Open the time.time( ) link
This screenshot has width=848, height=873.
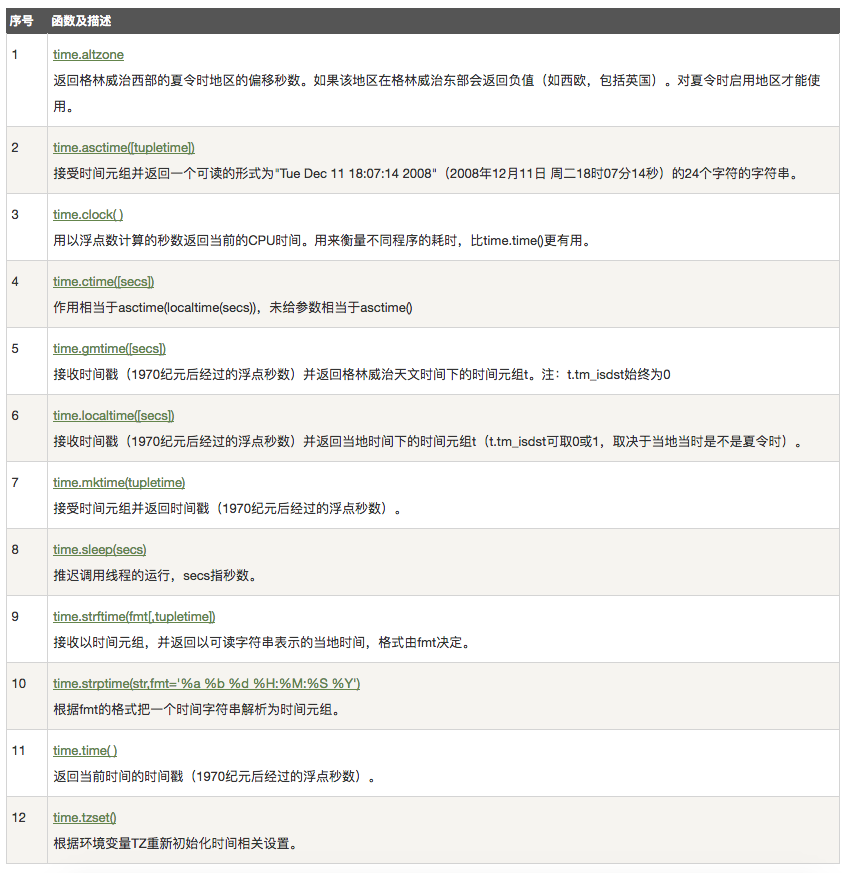[x=85, y=751]
